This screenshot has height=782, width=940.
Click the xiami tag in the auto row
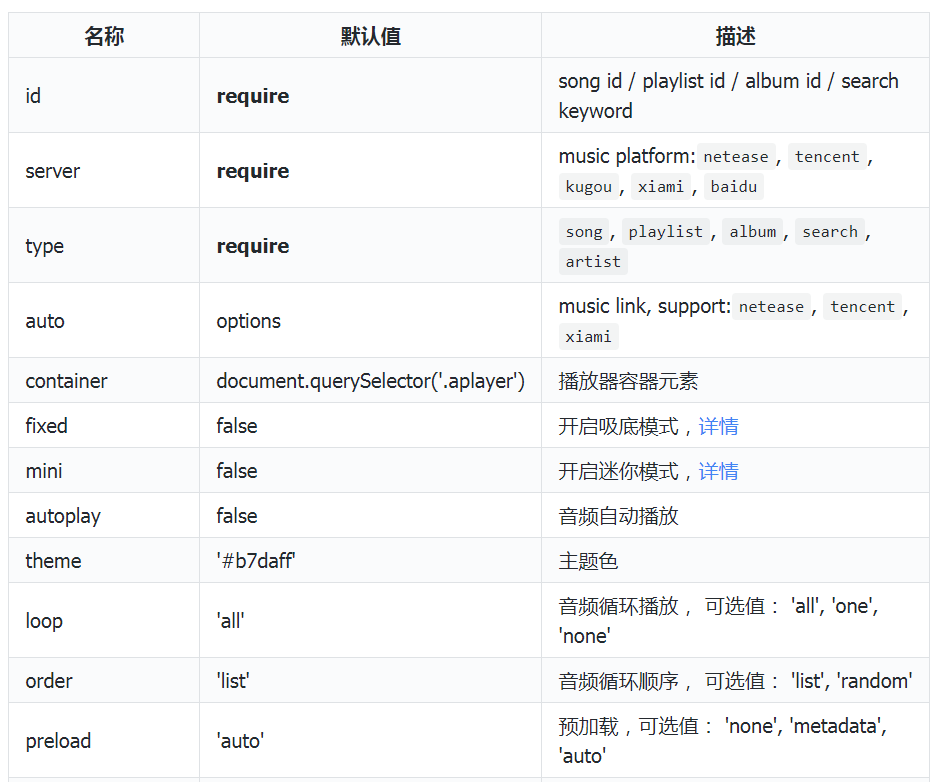(x=588, y=337)
